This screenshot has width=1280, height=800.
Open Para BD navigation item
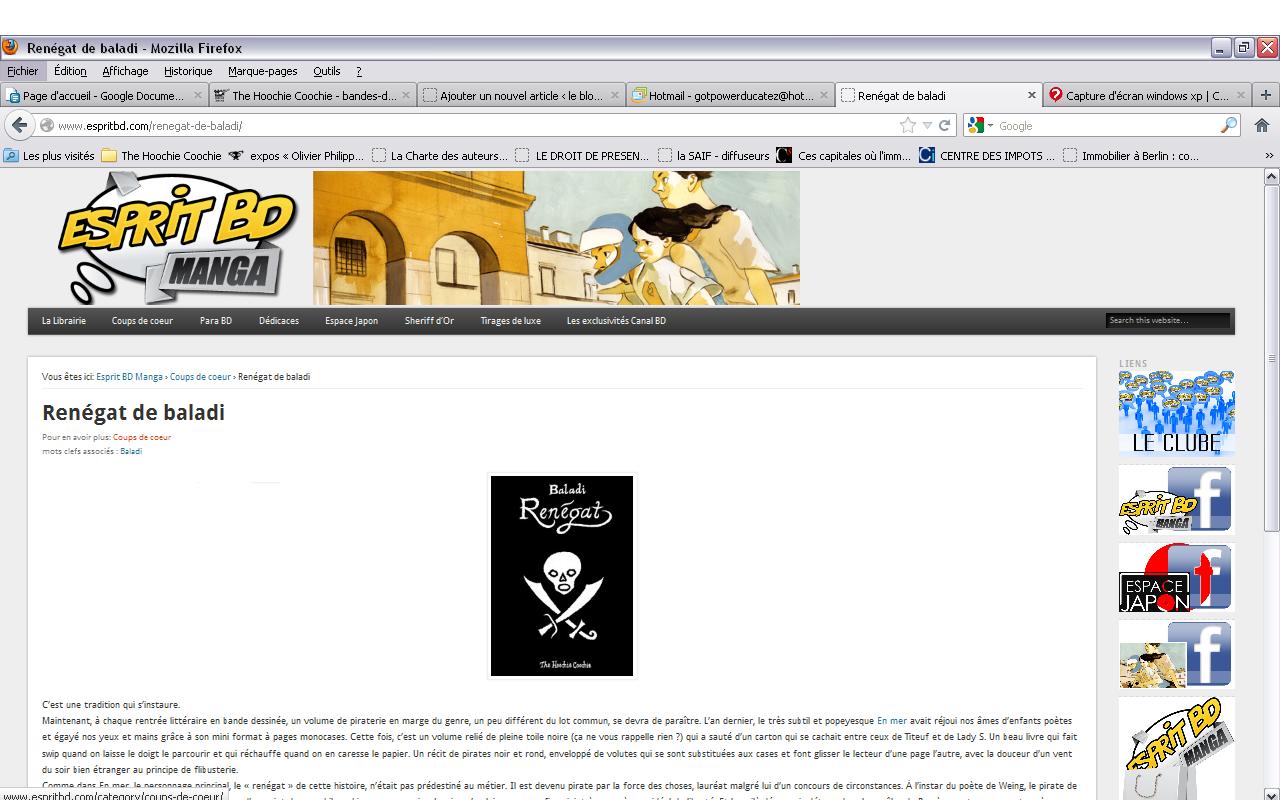pos(216,321)
